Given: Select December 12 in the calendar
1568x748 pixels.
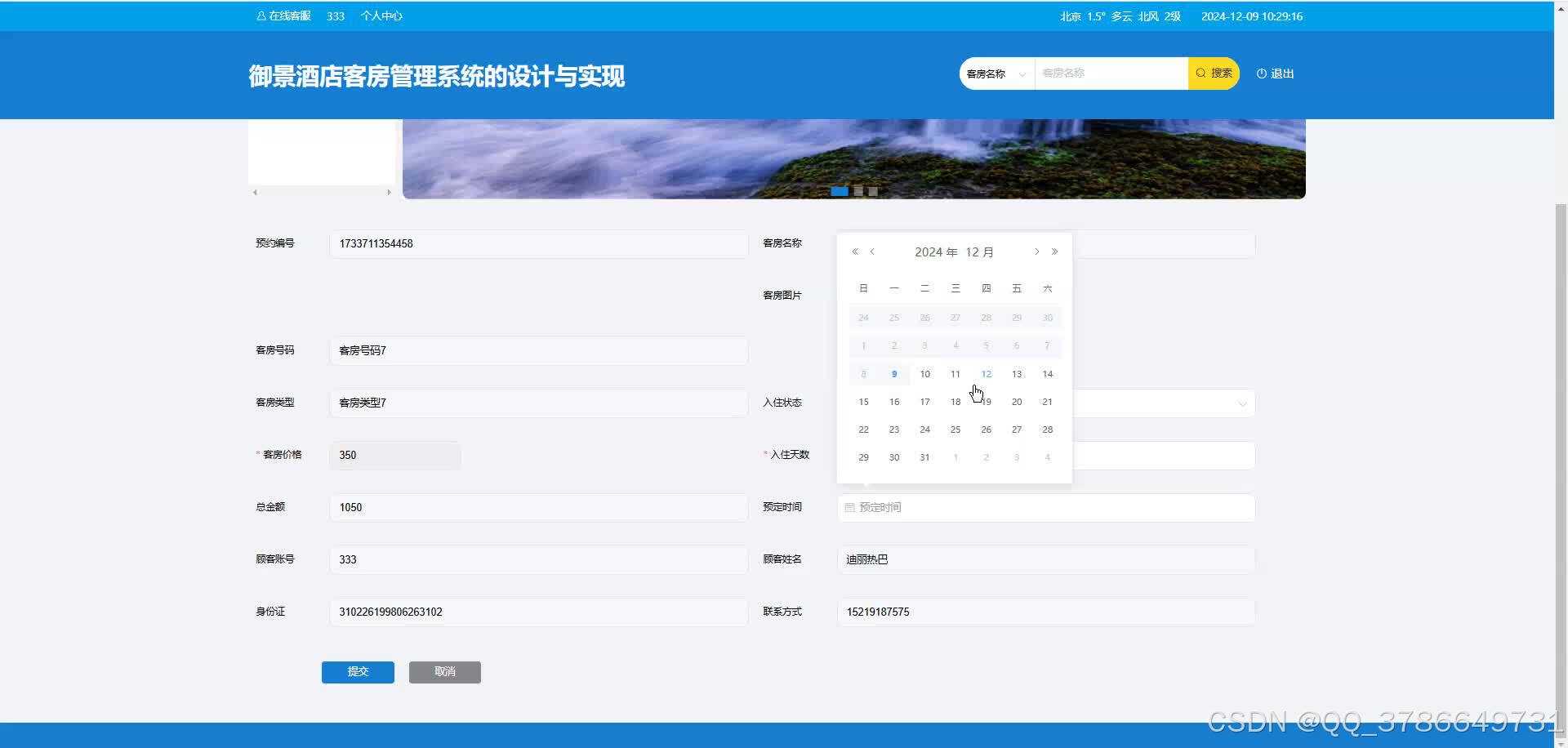Looking at the screenshot, I should tap(986, 374).
